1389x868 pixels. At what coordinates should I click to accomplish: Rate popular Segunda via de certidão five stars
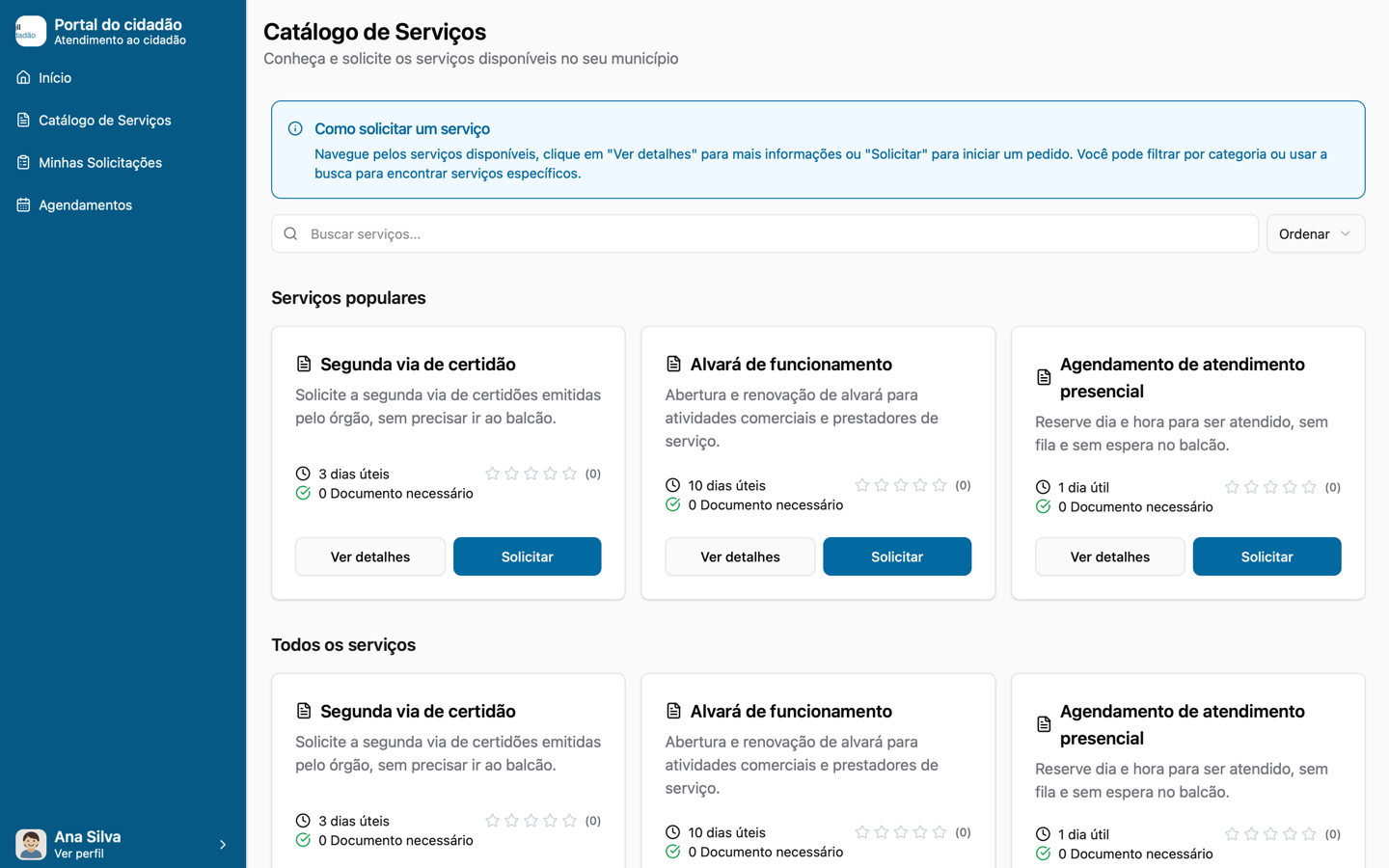click(x=569, y=474)
